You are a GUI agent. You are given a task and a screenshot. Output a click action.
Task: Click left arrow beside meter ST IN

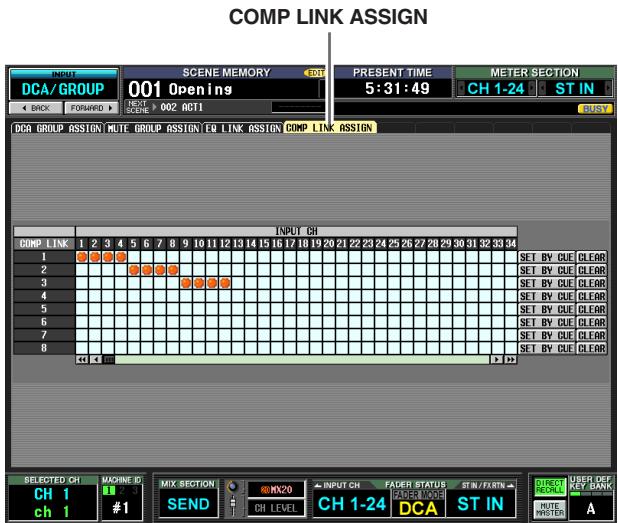click(x=542, y=88)
